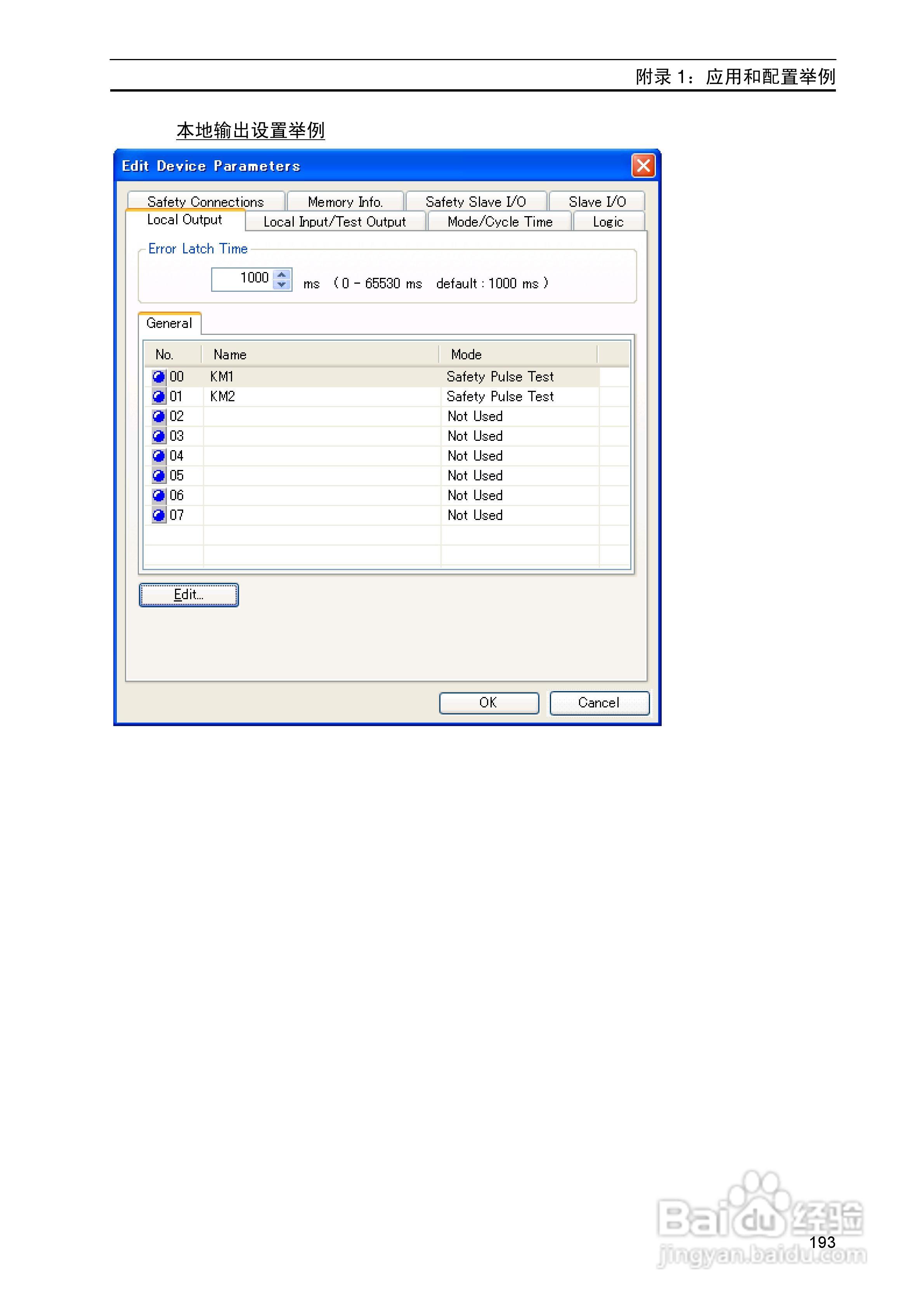Click the blue icon for output 02
The image size is (924, 1307).
pos(159,417)
